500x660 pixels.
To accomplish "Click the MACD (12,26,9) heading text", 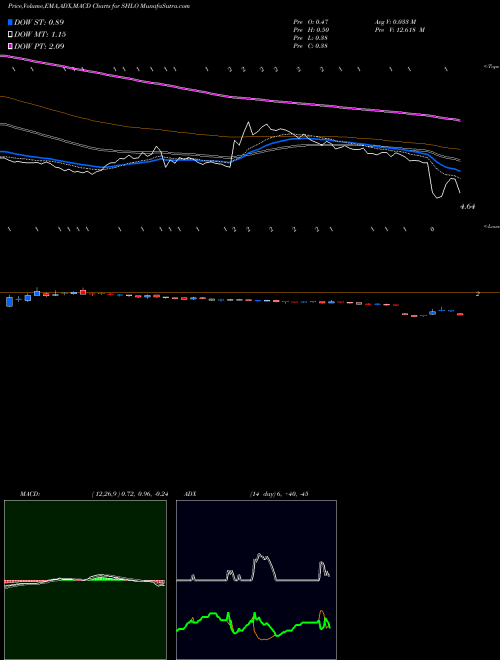I will point(94,494).
